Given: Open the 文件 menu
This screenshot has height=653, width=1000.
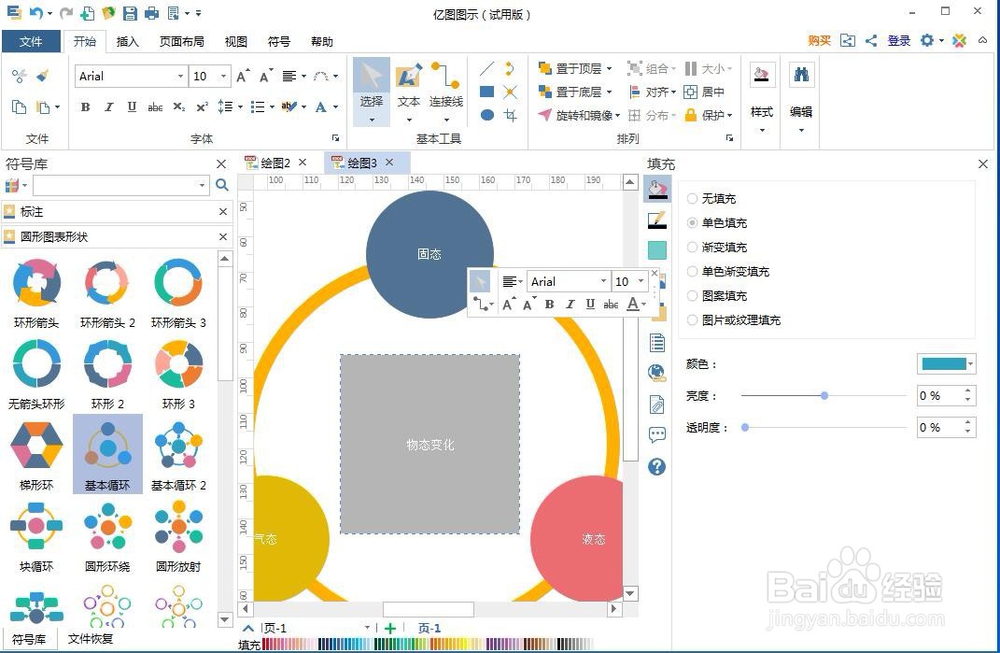Looking at the screenshot, I should point(31,41).
